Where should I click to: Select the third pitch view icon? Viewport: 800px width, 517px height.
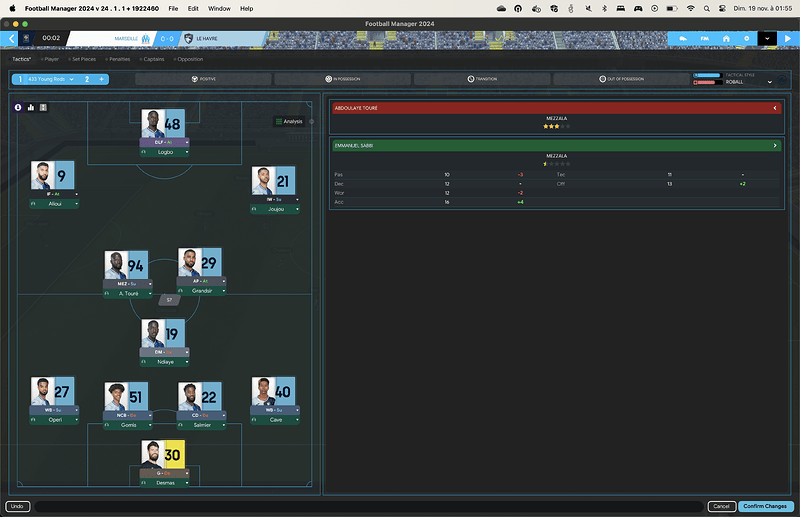(x=43, y=107)
